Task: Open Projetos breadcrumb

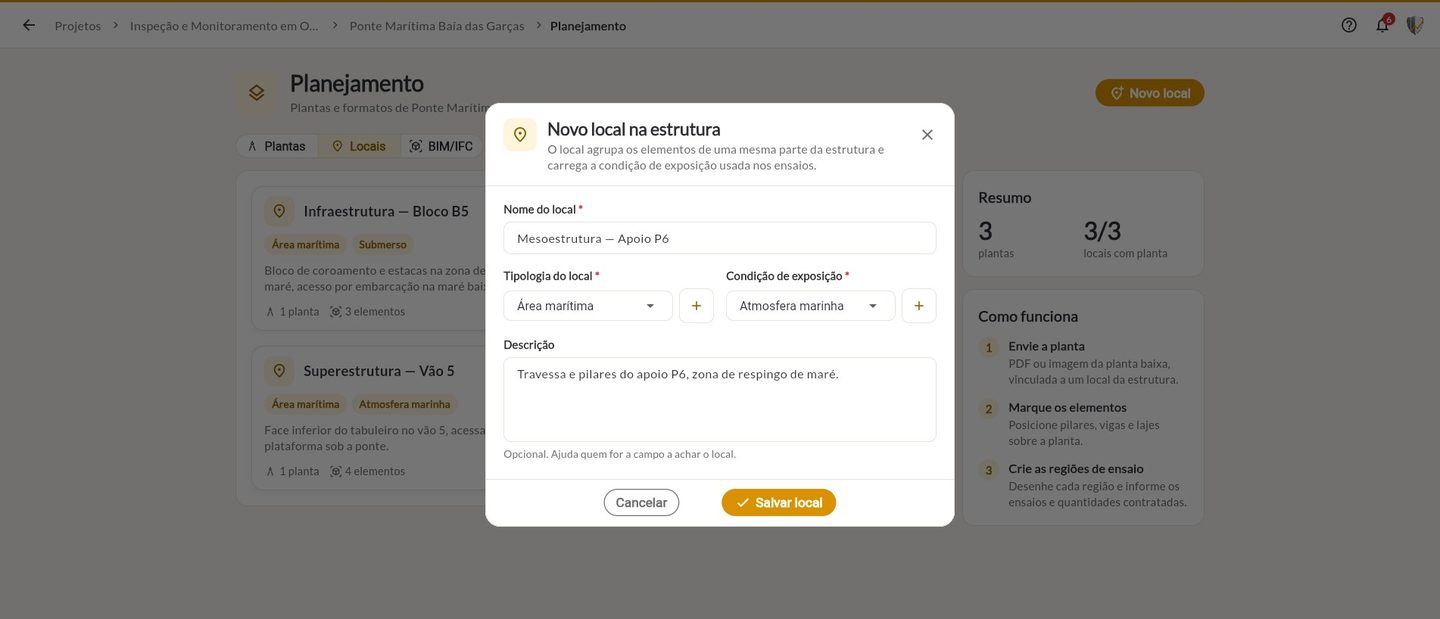Action: (x=78, y=25)
